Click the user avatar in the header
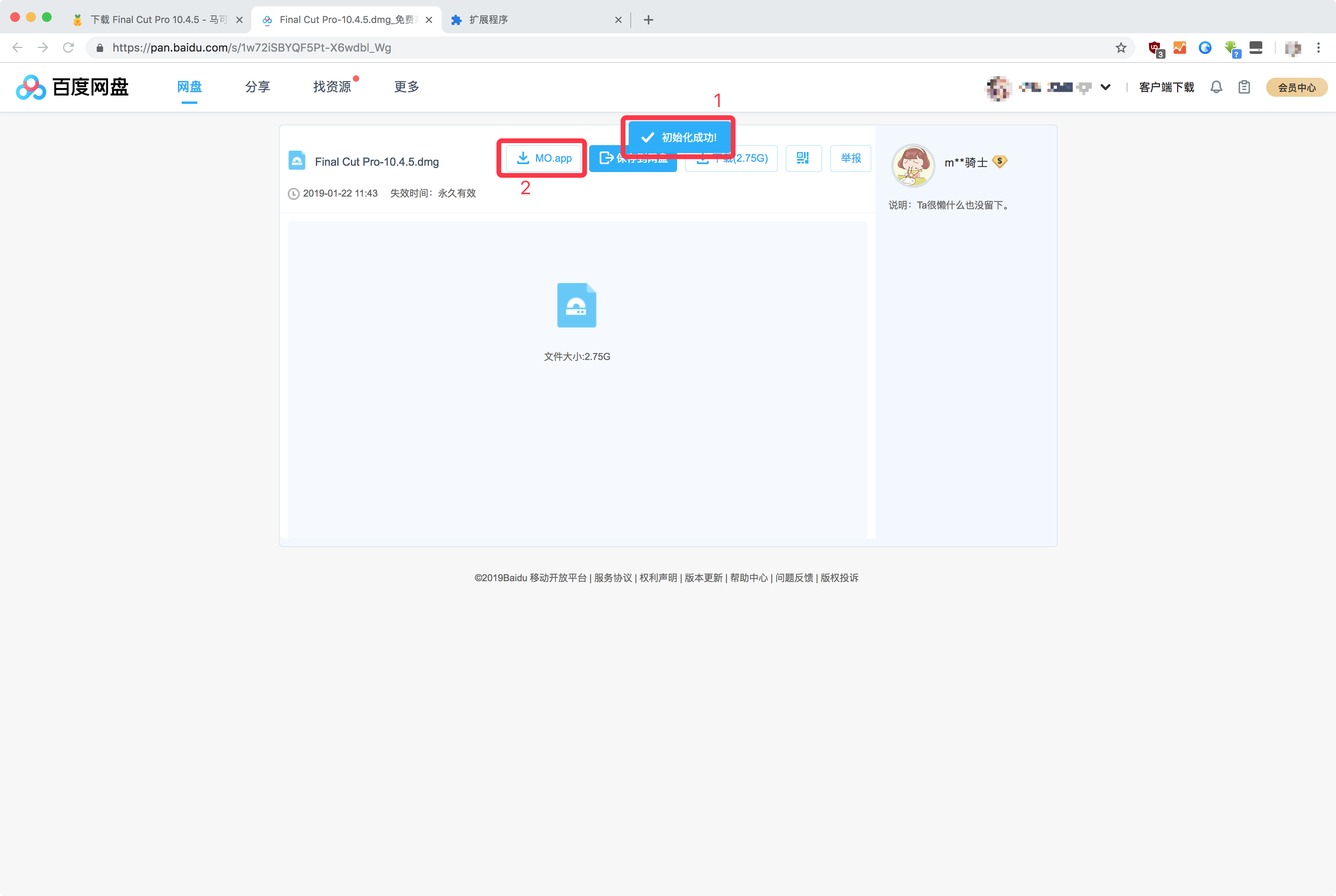Image resolution: width=1336 pixels, height=896 pixels. click(x=998, y=88)
